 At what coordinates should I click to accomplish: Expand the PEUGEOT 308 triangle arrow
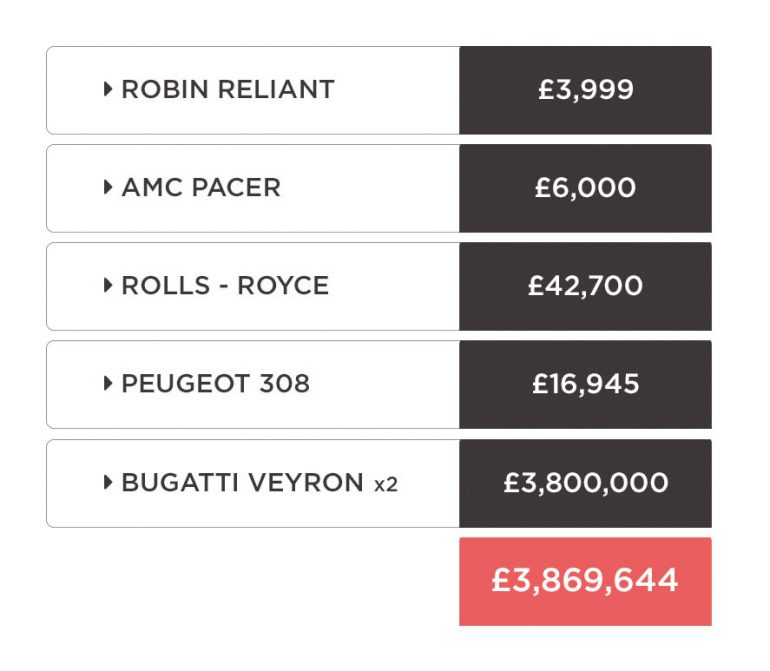click(108, 384)
